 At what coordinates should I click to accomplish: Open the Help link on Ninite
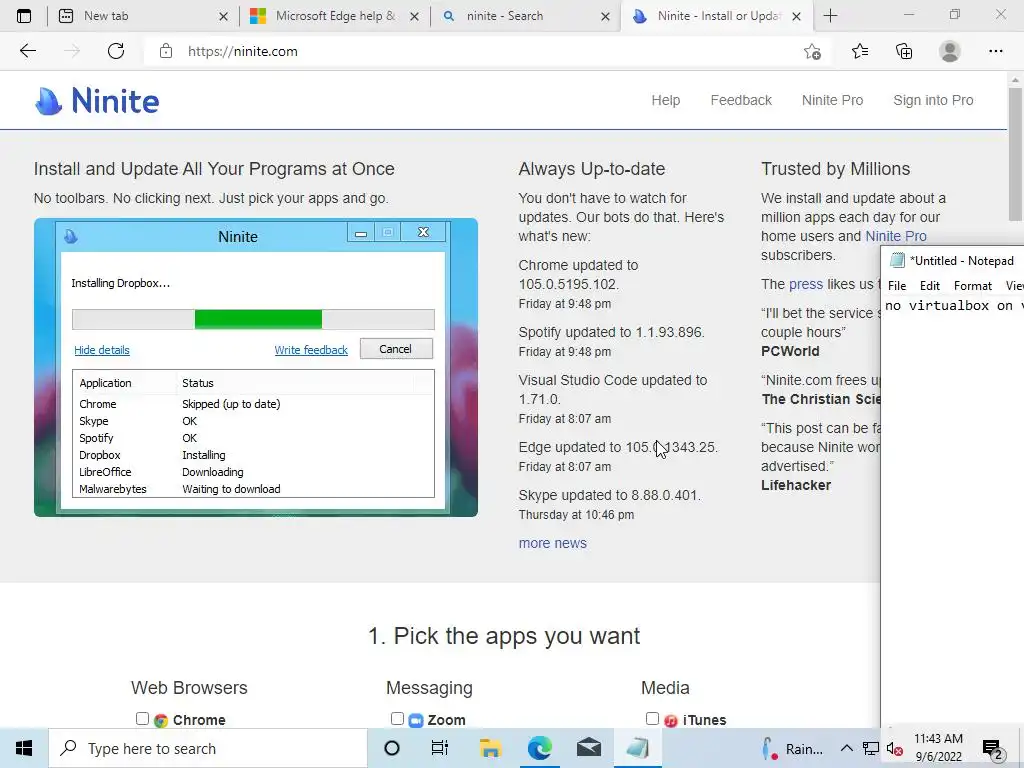point(665,100)
